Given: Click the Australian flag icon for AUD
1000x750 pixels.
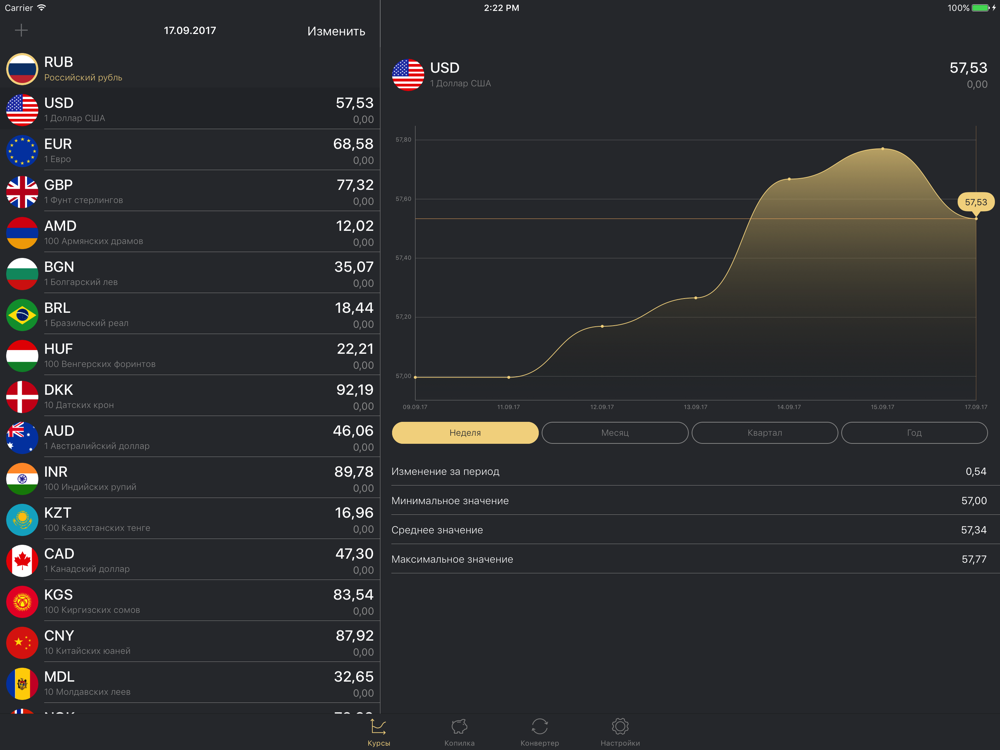Looking at the screenshot, I should point(22,438).
